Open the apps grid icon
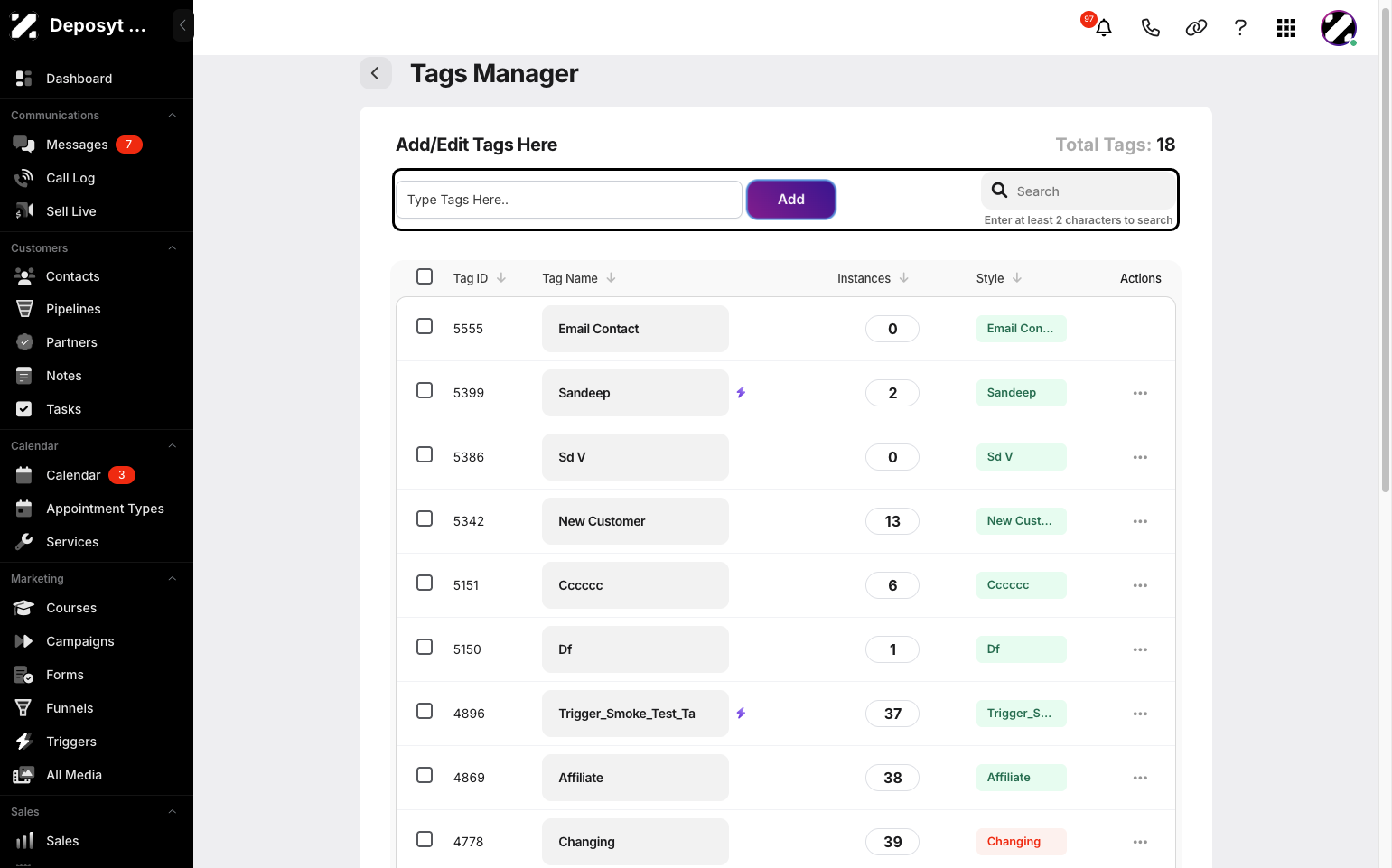The image size is (1392, 868). point(1286,28)
